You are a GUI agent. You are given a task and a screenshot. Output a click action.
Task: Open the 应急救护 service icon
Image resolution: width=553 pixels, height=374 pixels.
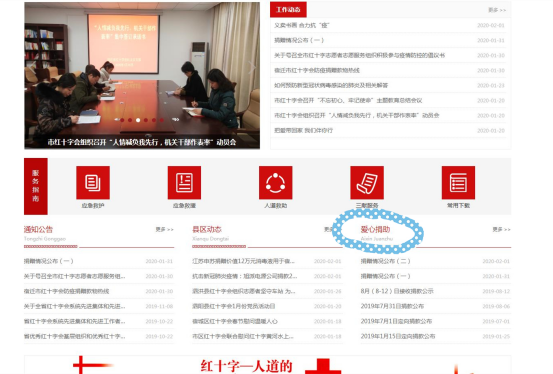tap(93, 183)
